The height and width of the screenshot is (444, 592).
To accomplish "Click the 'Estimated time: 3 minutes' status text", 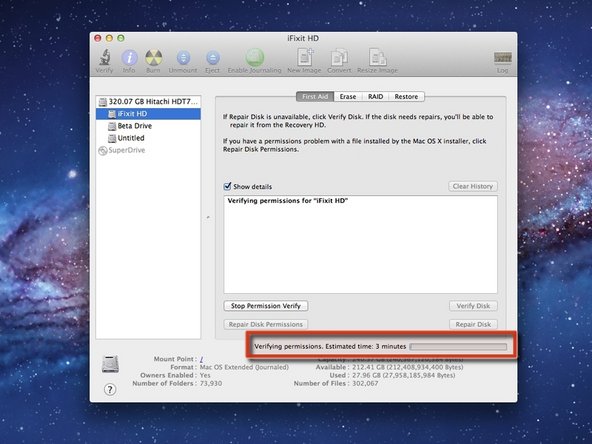I will point(365,346).
